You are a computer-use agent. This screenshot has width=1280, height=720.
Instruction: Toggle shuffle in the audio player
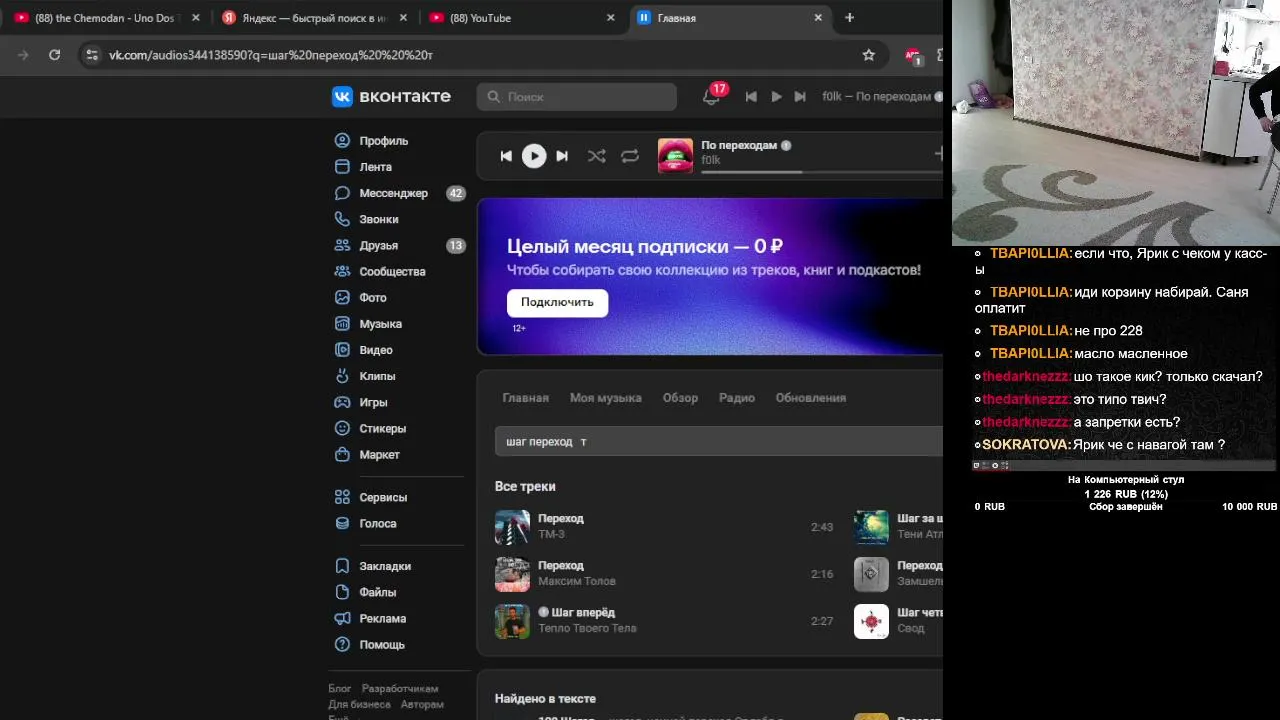596,156
